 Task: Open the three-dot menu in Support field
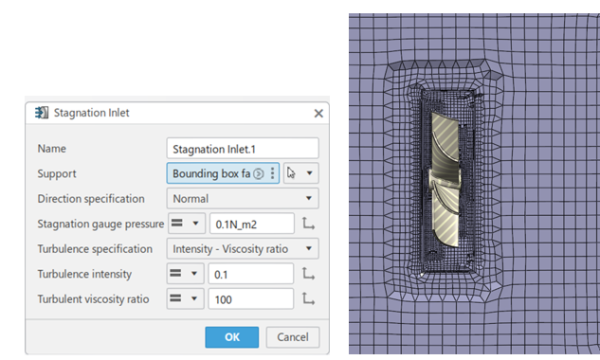coord(272,173)
